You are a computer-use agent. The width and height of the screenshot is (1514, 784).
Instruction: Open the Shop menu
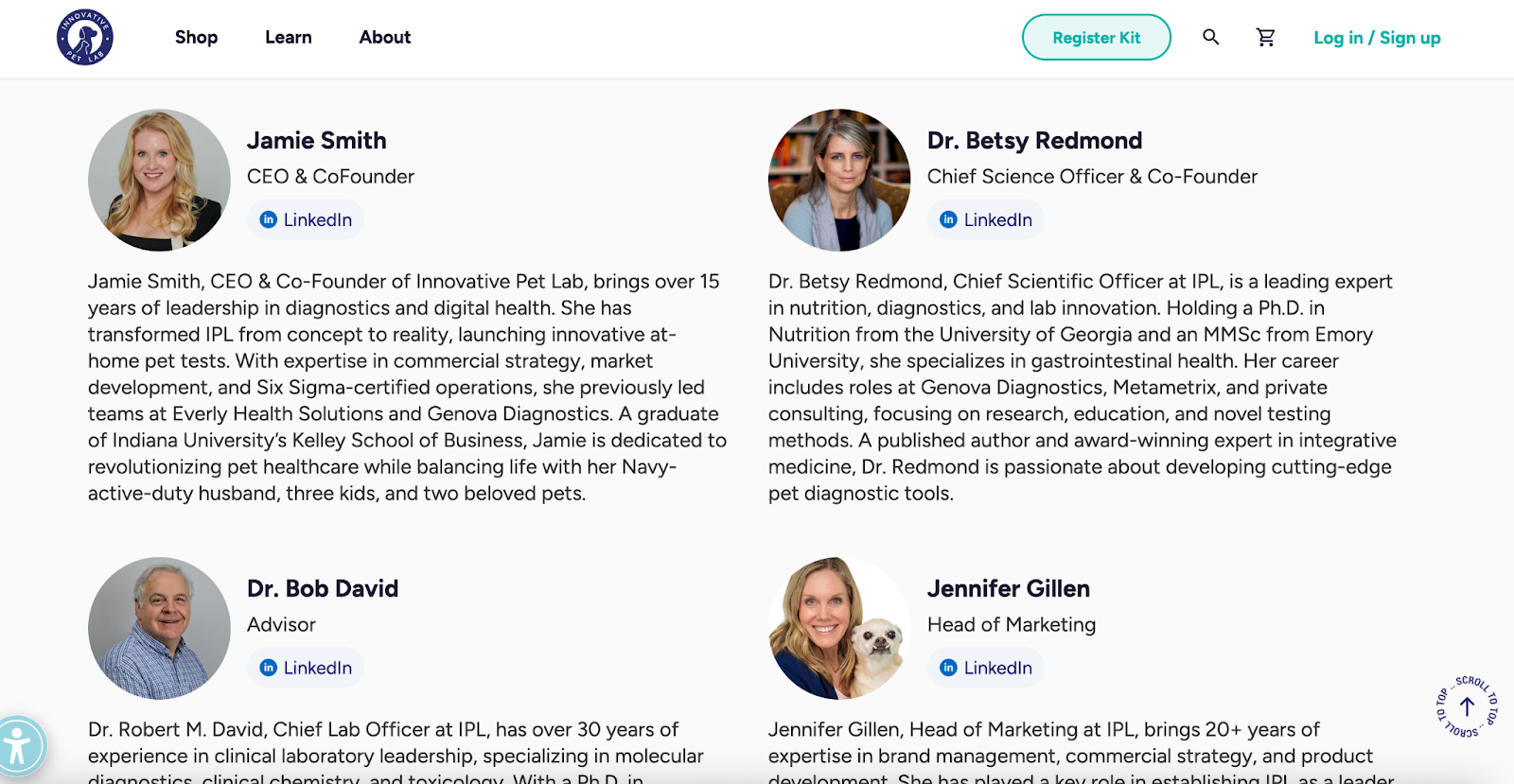coord(196,37)
